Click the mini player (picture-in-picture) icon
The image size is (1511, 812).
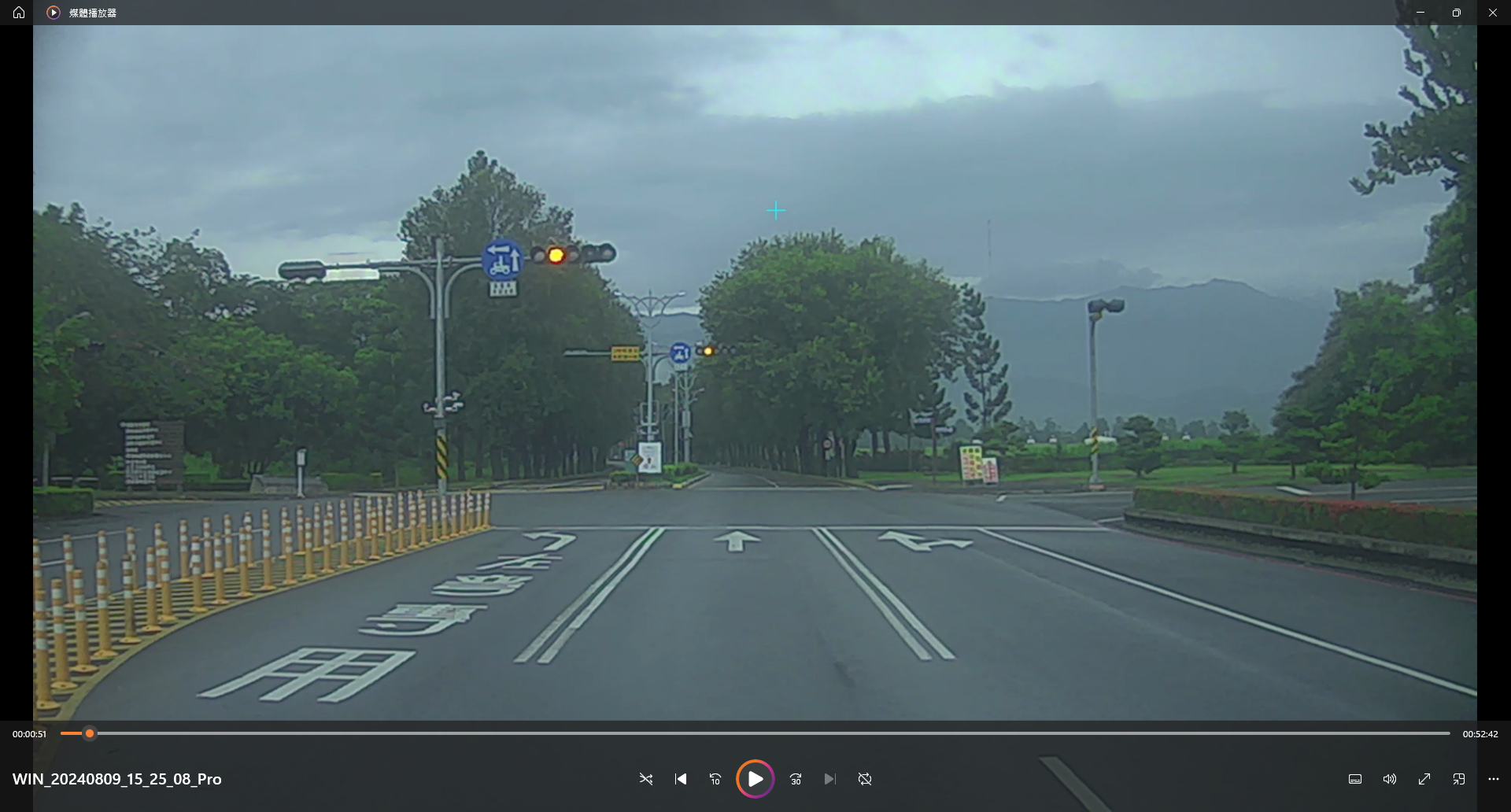(1458, 779)
